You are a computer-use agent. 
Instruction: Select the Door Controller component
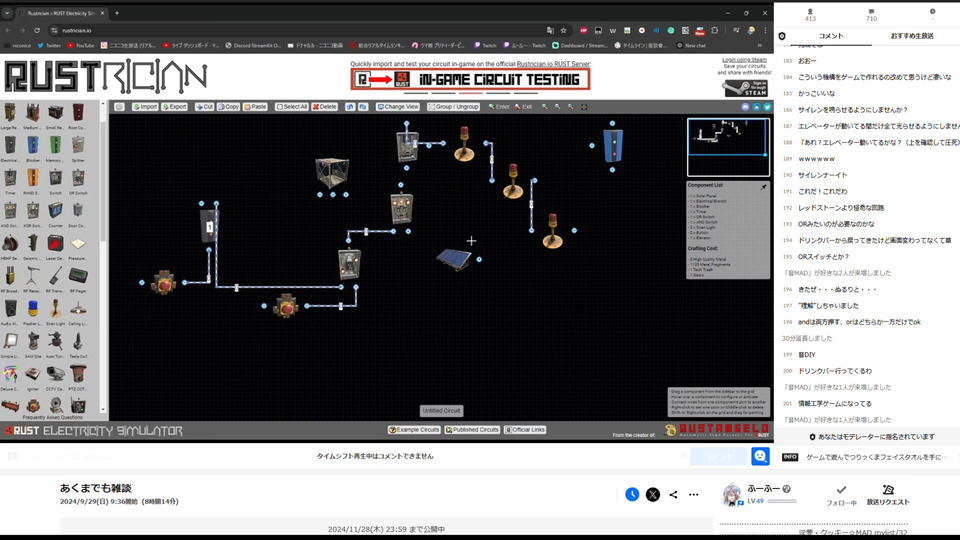78,212
